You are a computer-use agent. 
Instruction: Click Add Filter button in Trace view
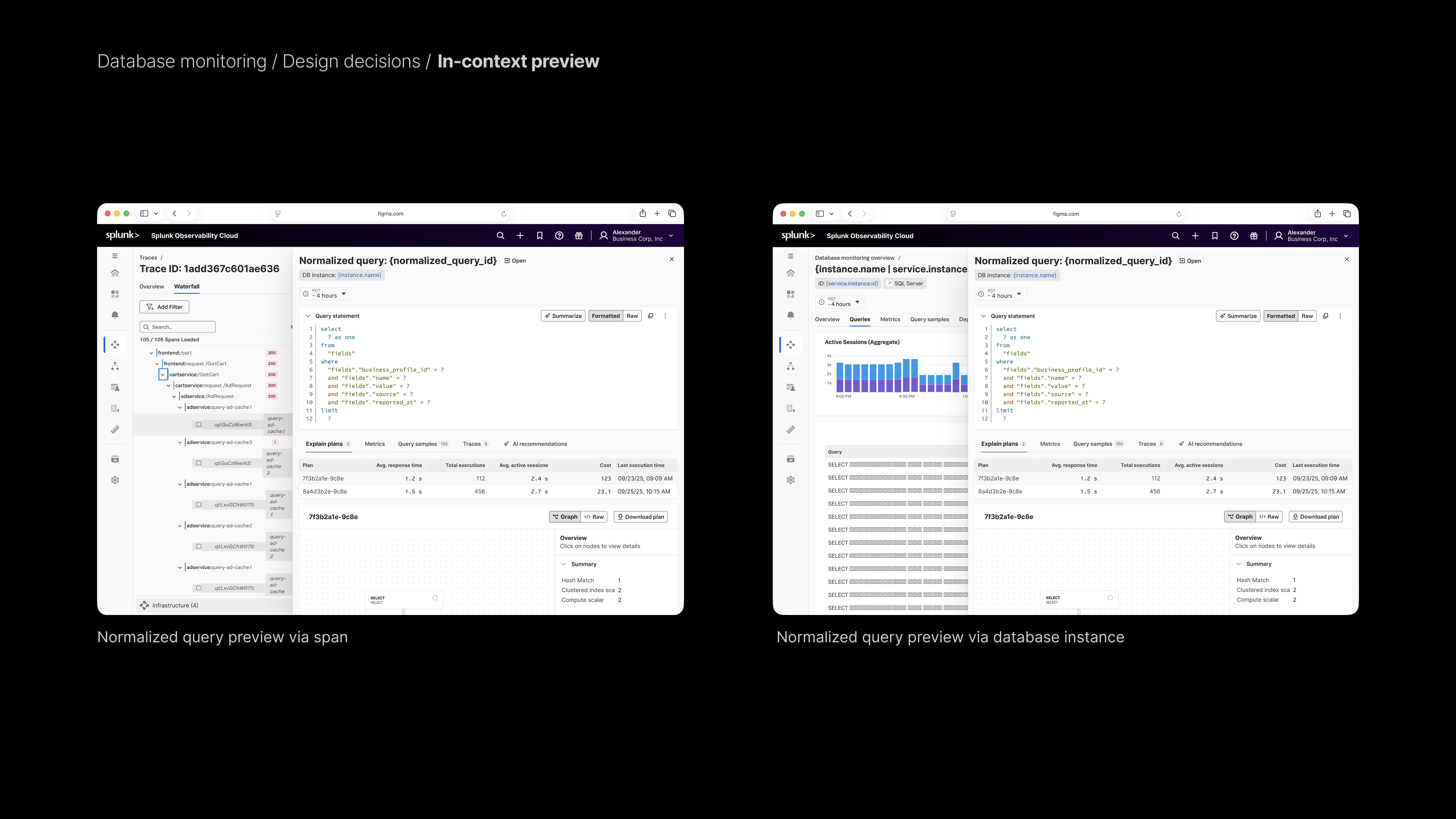click(x=164, y=307)
